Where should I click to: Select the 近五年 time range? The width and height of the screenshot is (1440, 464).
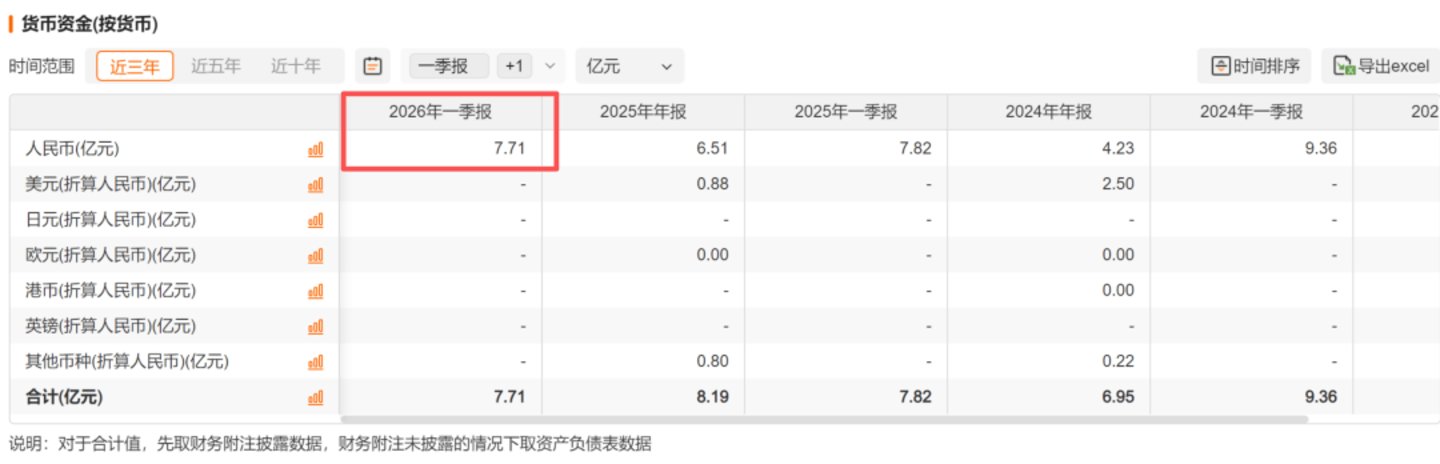(216, 66)
